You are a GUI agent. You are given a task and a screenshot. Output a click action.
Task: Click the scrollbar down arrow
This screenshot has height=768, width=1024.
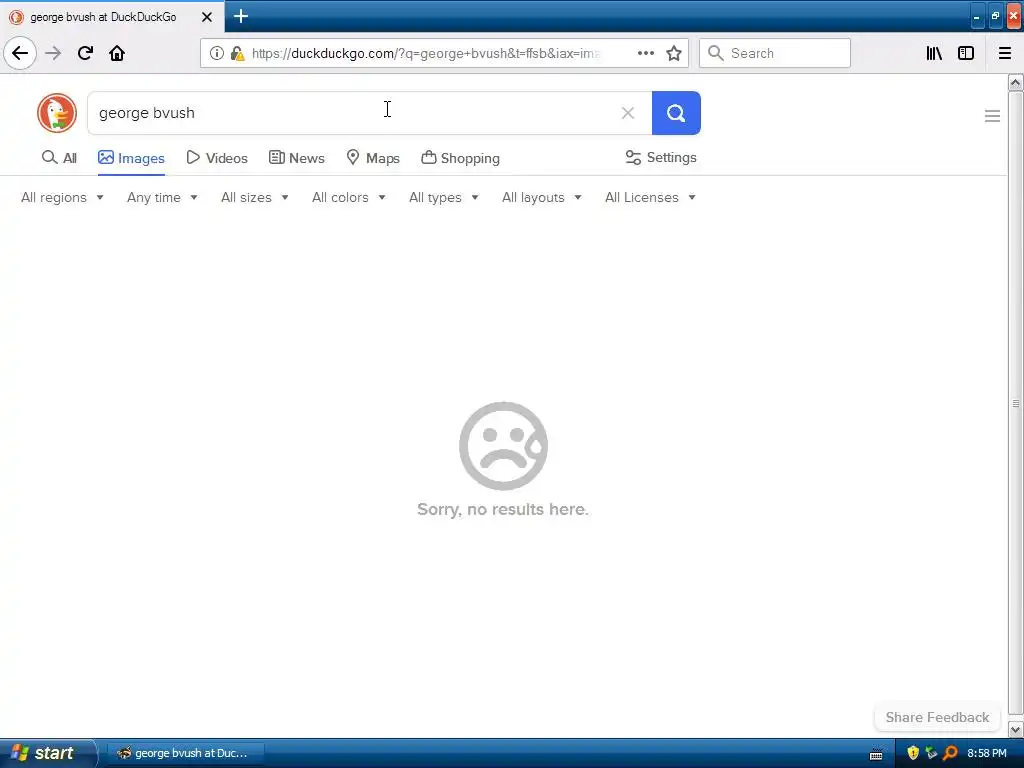click(1016, 729)
